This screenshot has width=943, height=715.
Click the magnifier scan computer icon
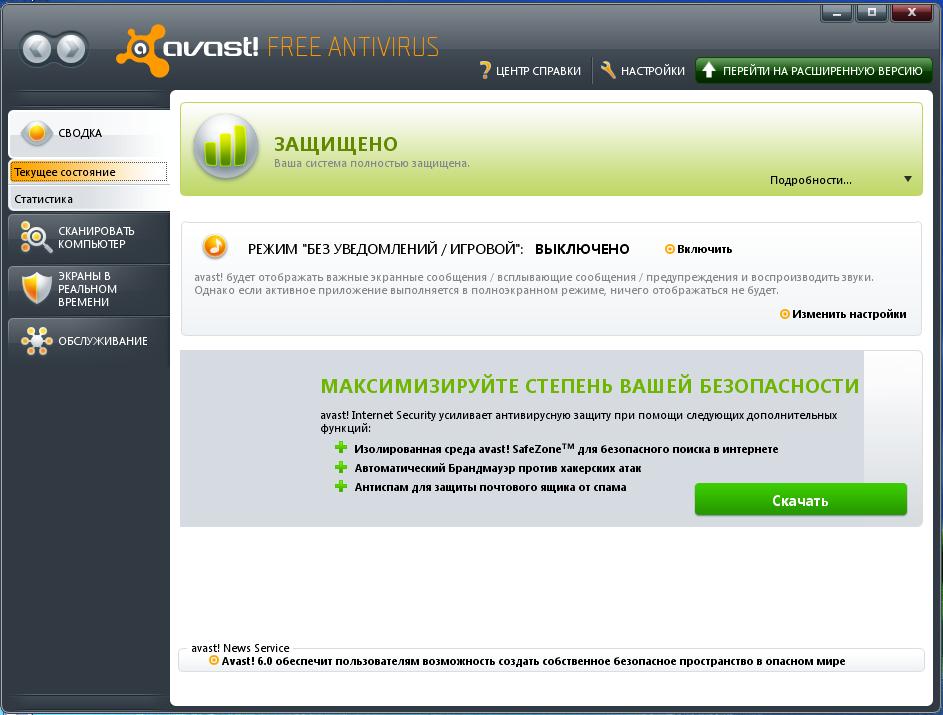(35, 237)
